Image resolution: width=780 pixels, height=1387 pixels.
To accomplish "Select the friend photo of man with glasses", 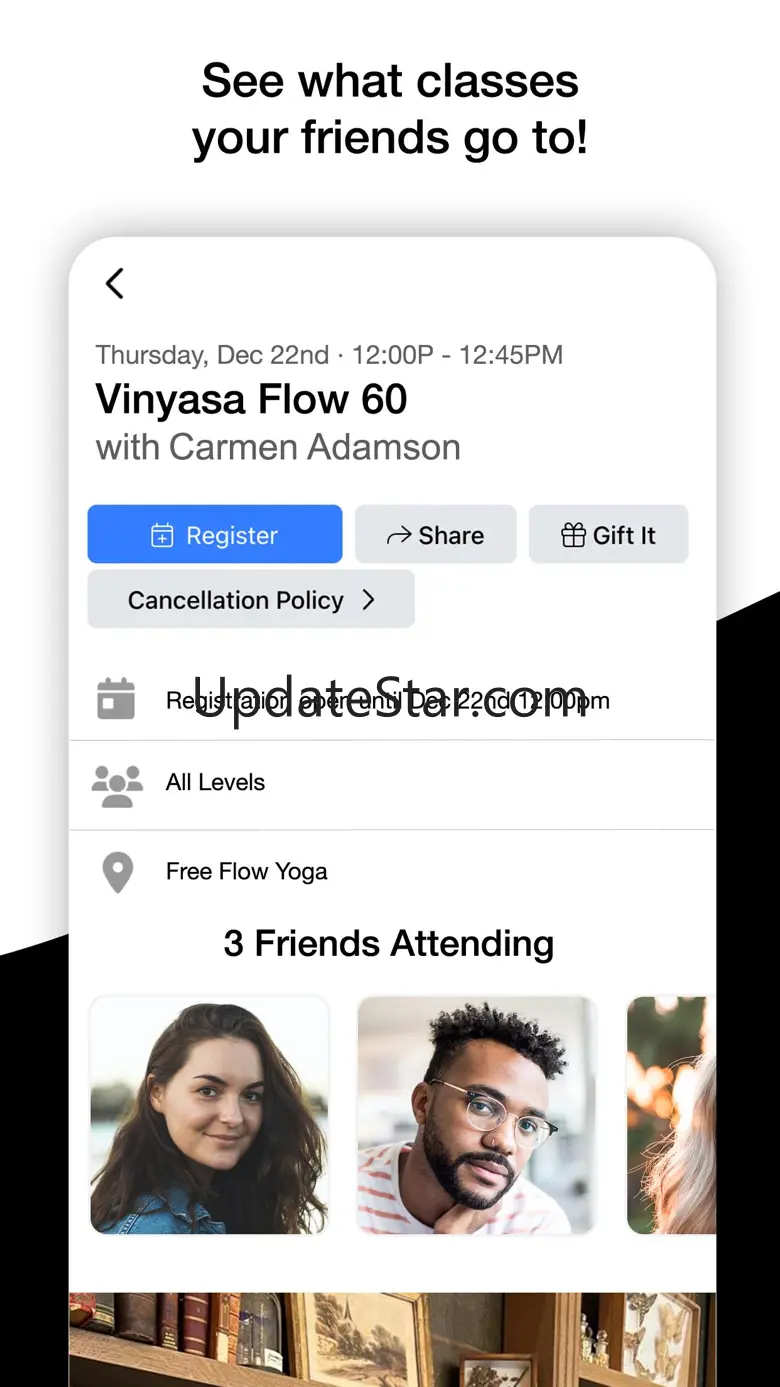I will pyautogui.click(x=477, y=1115).
